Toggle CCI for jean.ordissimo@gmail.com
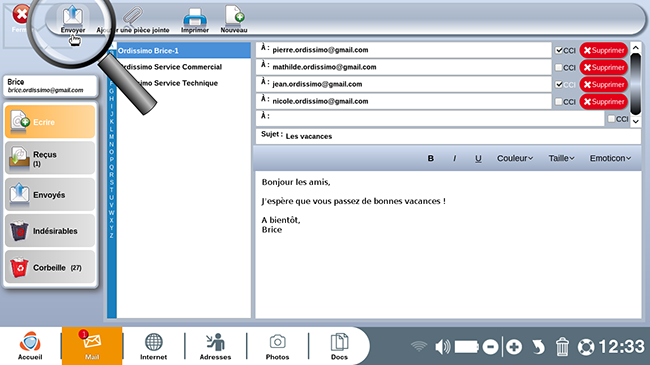Screen dimensions: 650x365 (559, 84)
